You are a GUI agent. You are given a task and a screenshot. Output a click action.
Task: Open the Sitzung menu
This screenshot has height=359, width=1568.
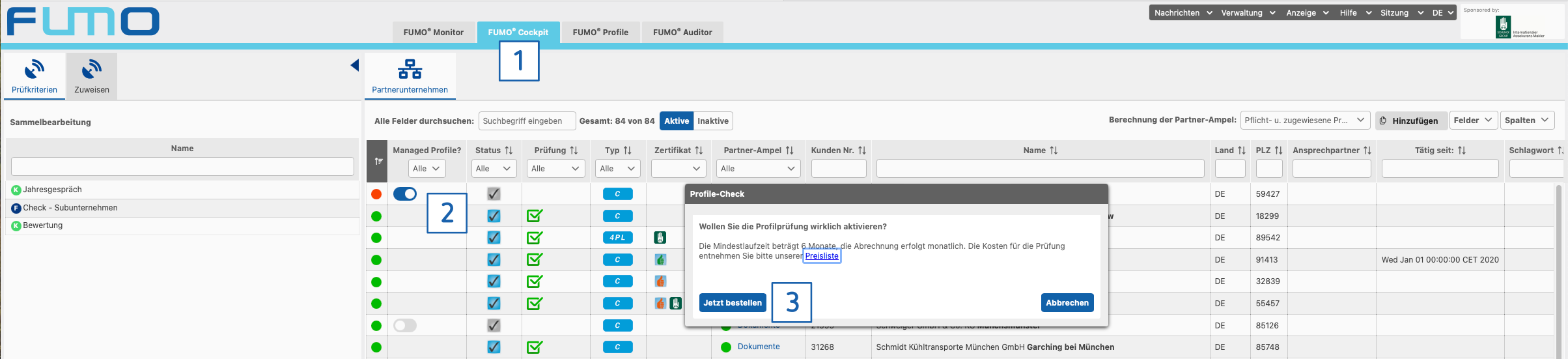click(x=1402, y=12)
